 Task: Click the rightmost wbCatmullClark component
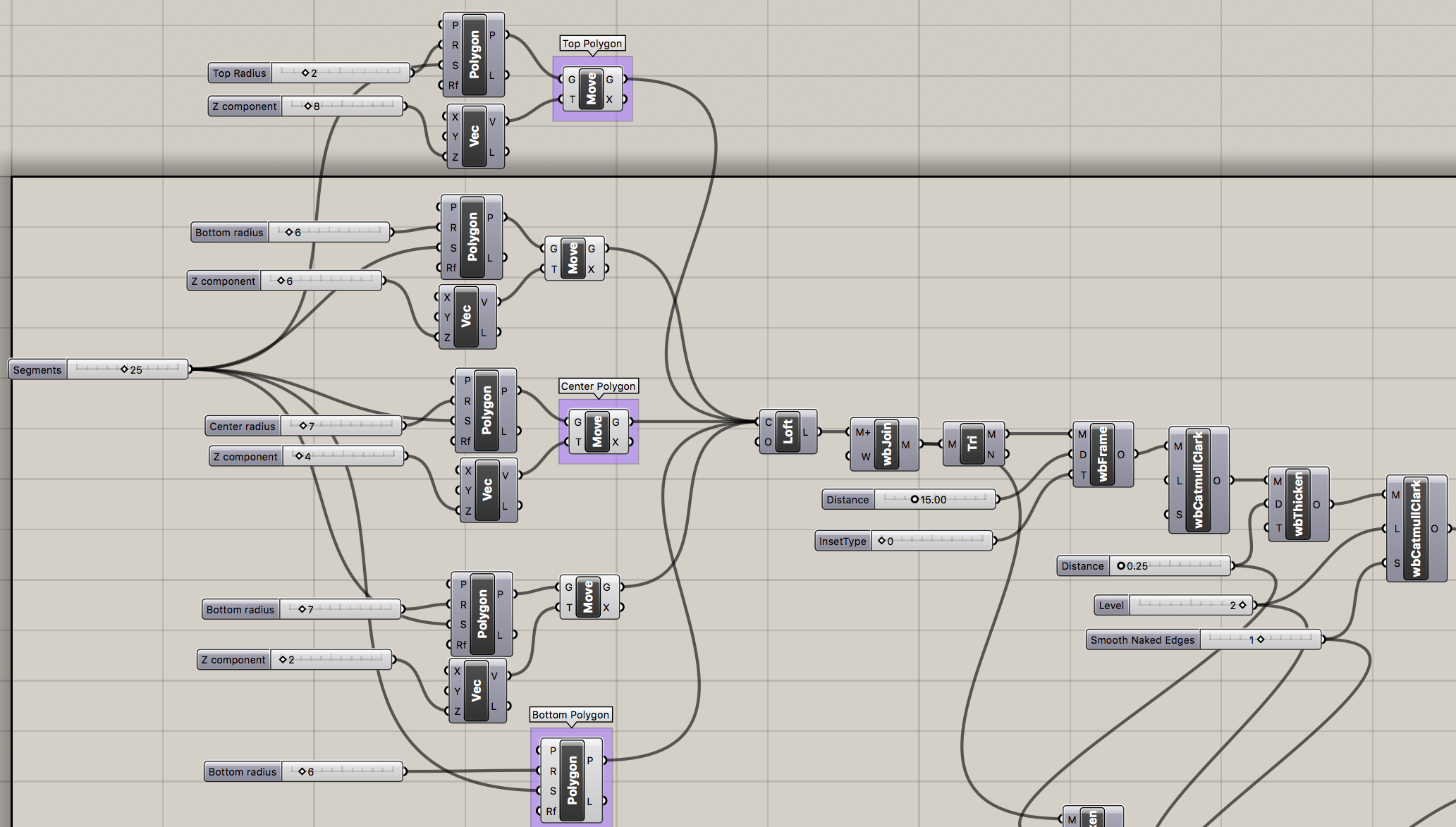click(x=1417, y=529)
